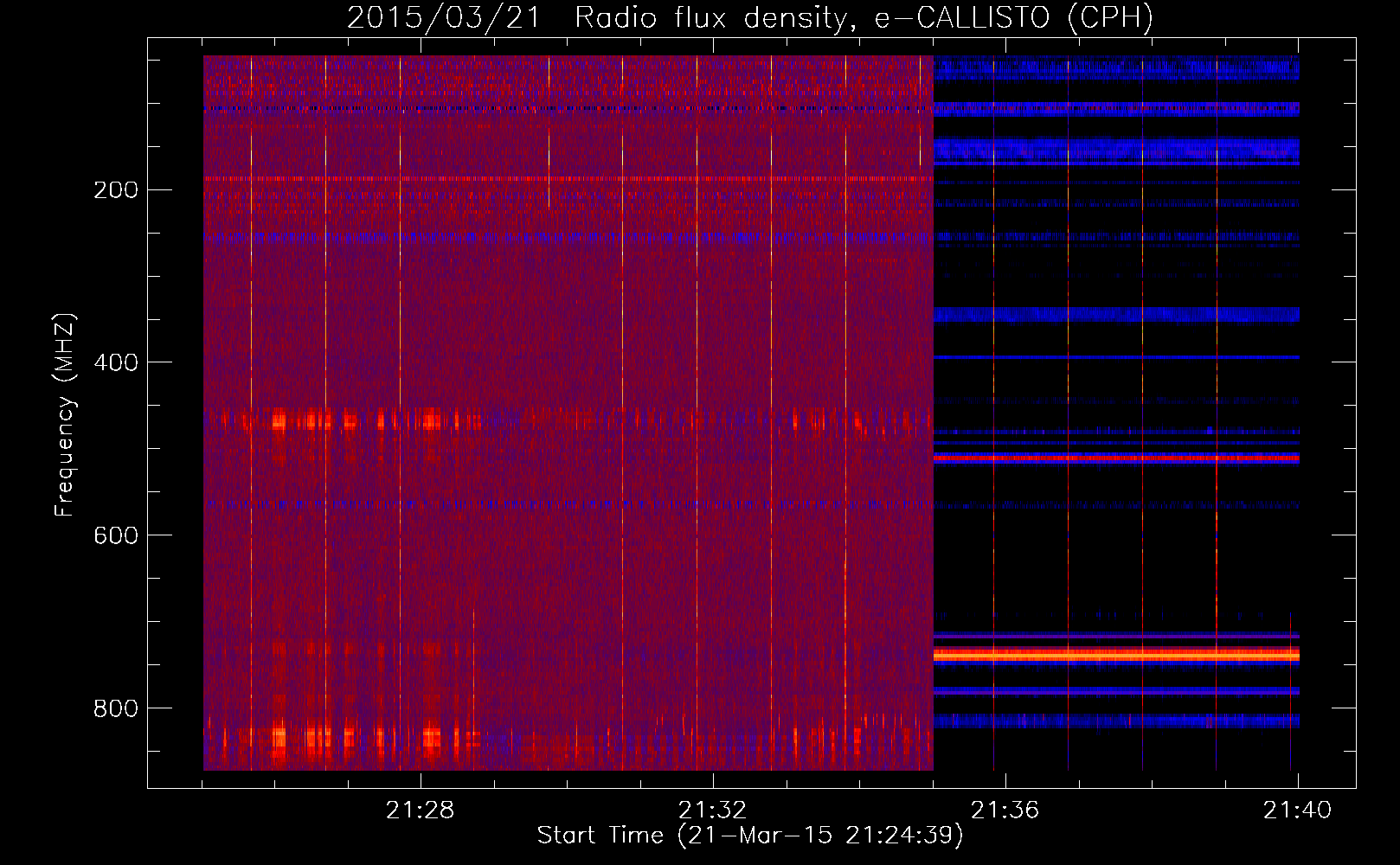The width and height of the screenshot is (1400, 865).
Task: Click the 21:28 time tick label
Action: pyautogui.click(x=420, y=811)
